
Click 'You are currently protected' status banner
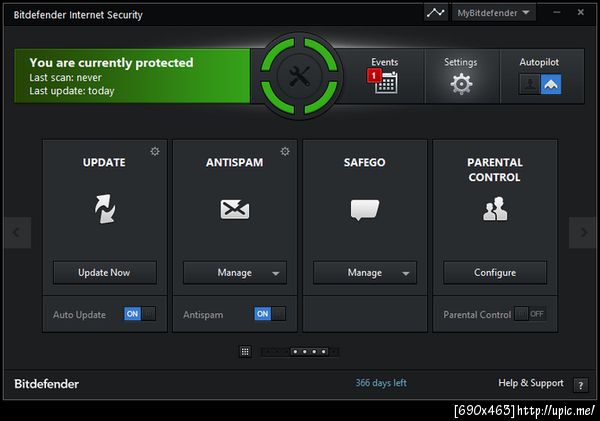[x=132, y=76]
